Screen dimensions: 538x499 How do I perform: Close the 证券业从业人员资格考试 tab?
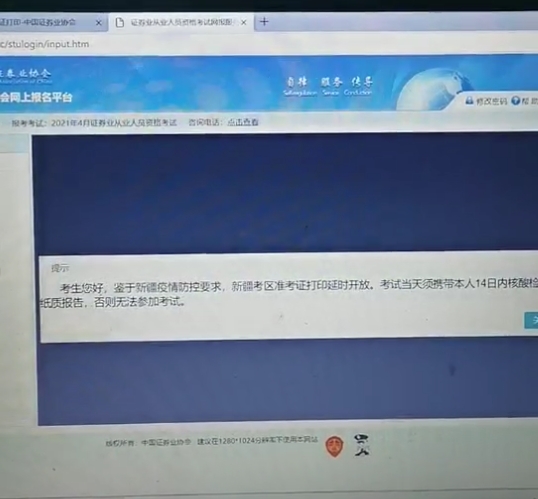tap(244, 23)
